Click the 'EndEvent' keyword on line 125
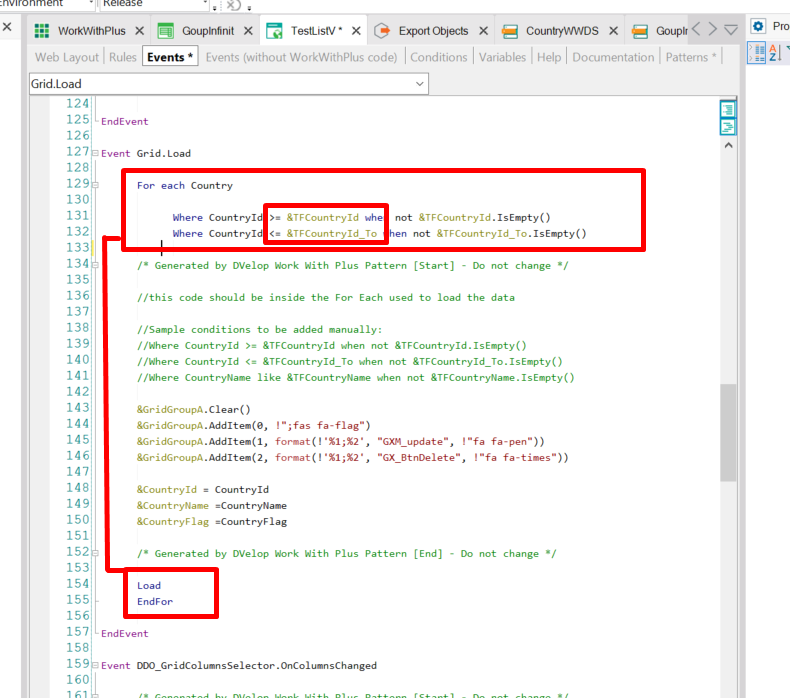 pos(124,121)
